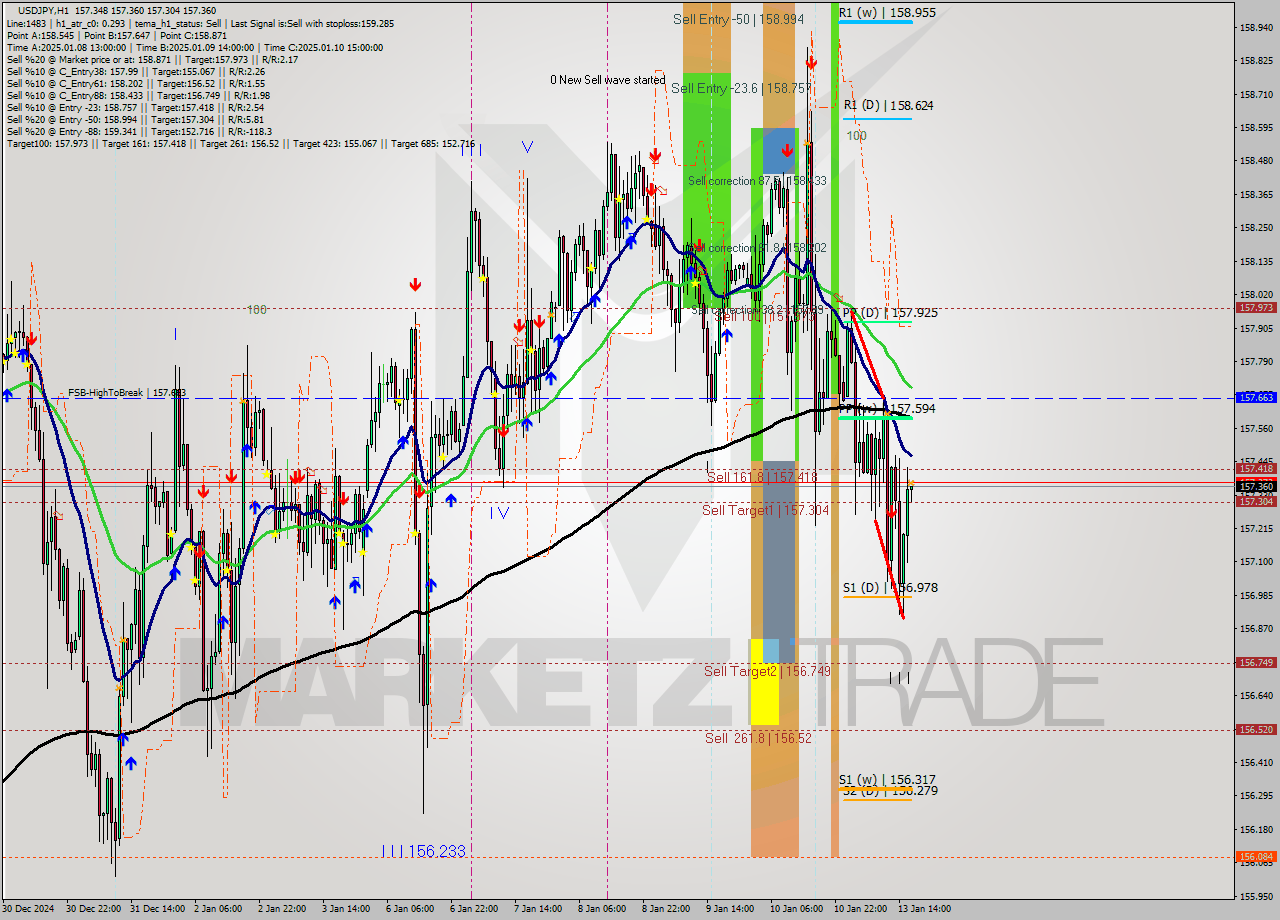Click the '0 New Sell wave started' label
1280x920 pixels.
pyautogui.click(x=607, y=80)
